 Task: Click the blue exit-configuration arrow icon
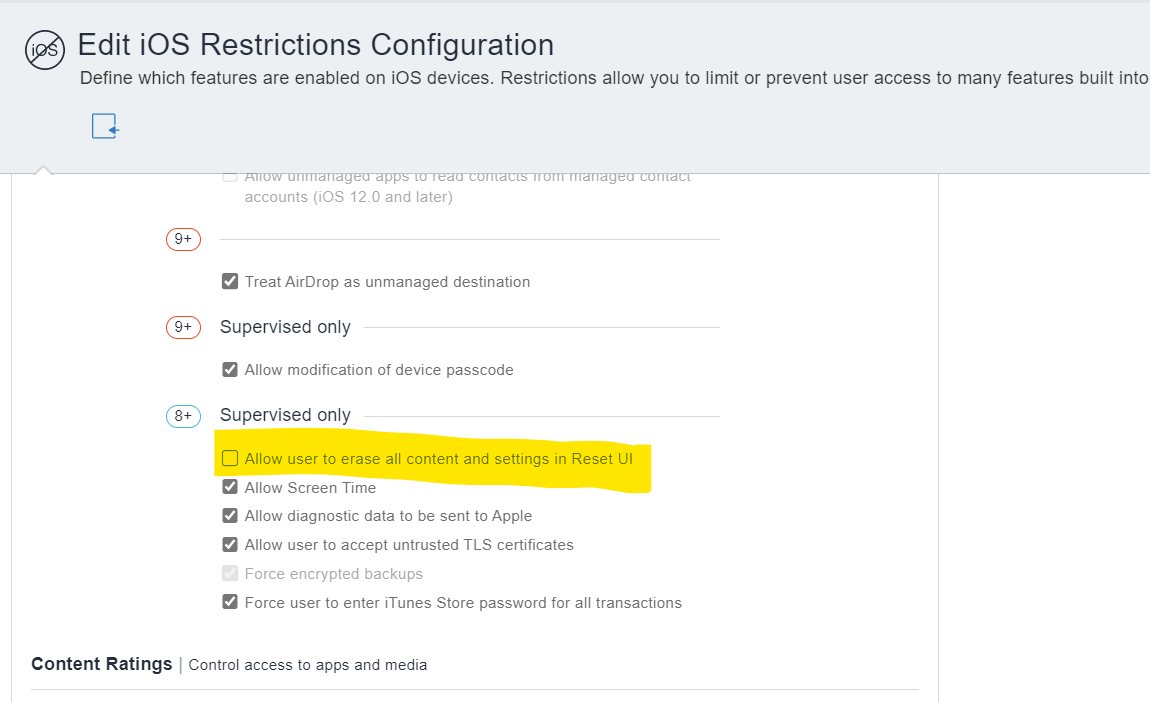coord(104,125)
